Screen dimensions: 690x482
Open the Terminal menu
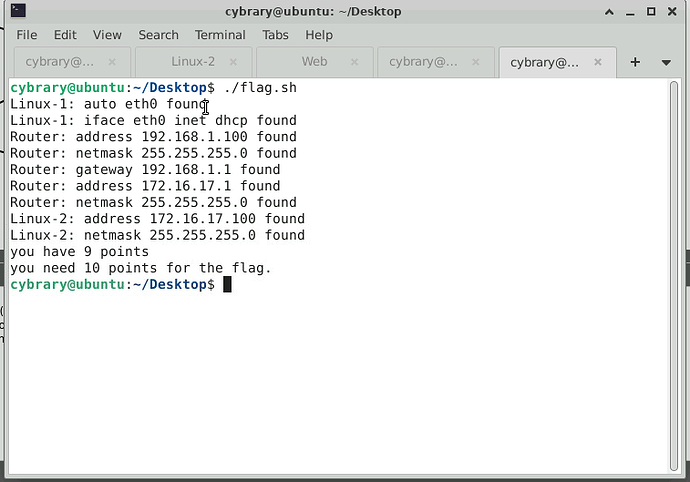click(220, 34)
